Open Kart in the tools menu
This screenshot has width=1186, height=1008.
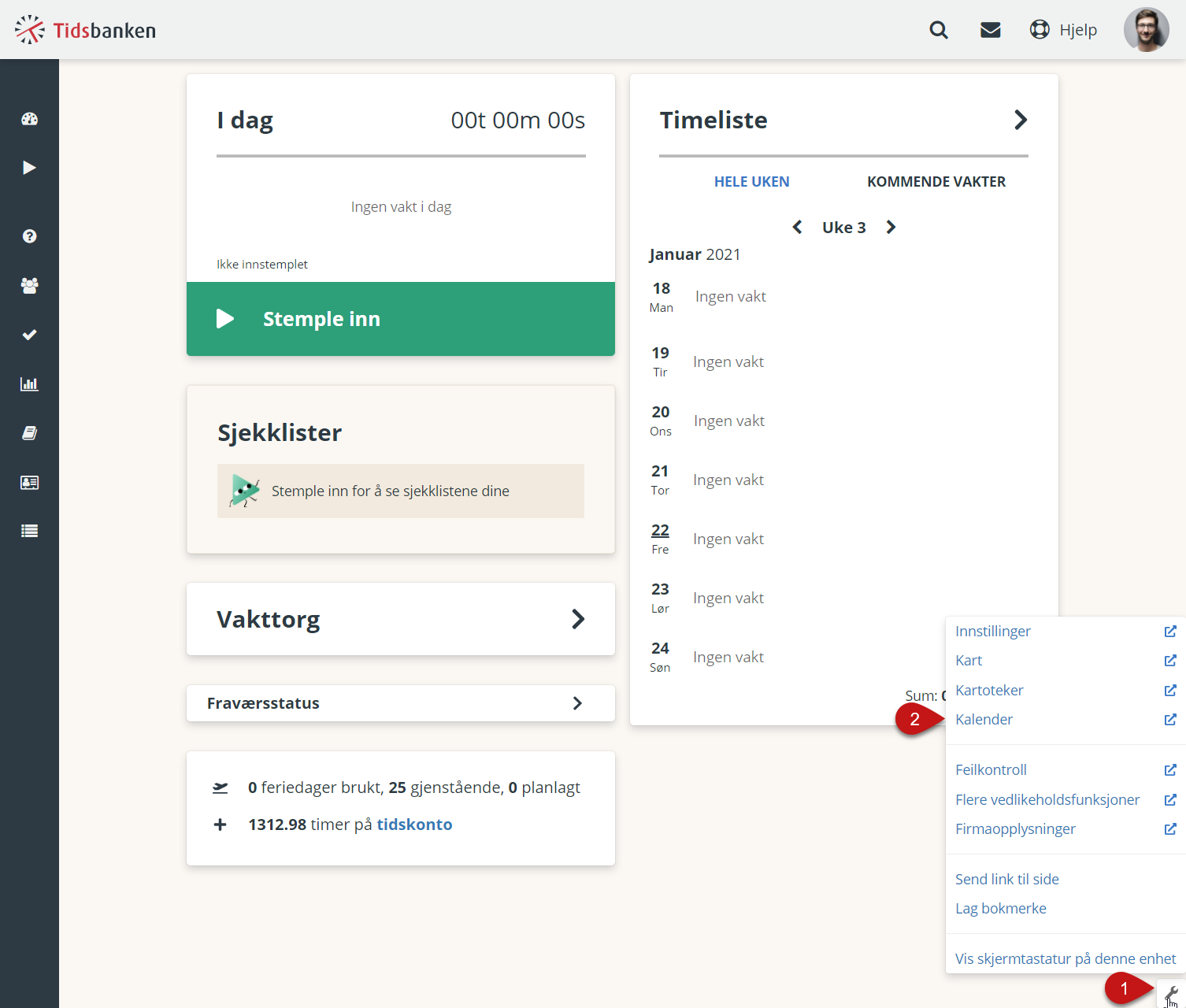[x=969, y=660]
